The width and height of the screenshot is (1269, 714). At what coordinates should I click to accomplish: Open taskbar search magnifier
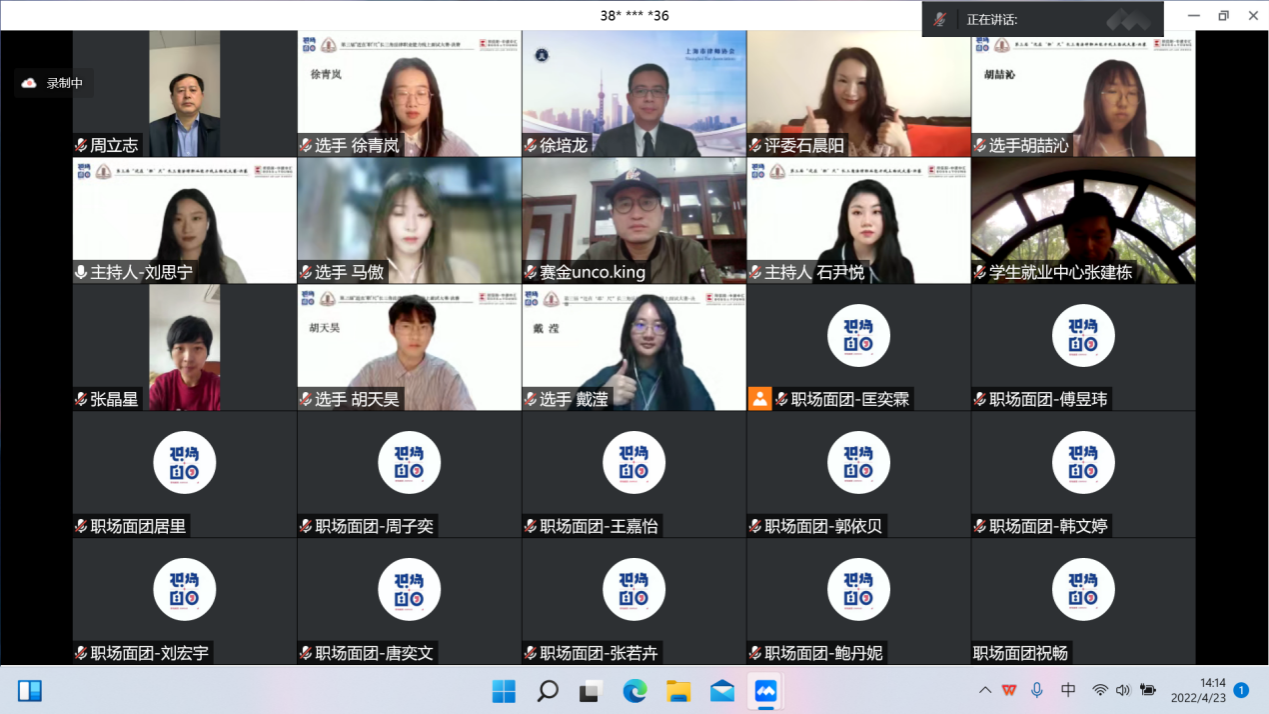547,691
